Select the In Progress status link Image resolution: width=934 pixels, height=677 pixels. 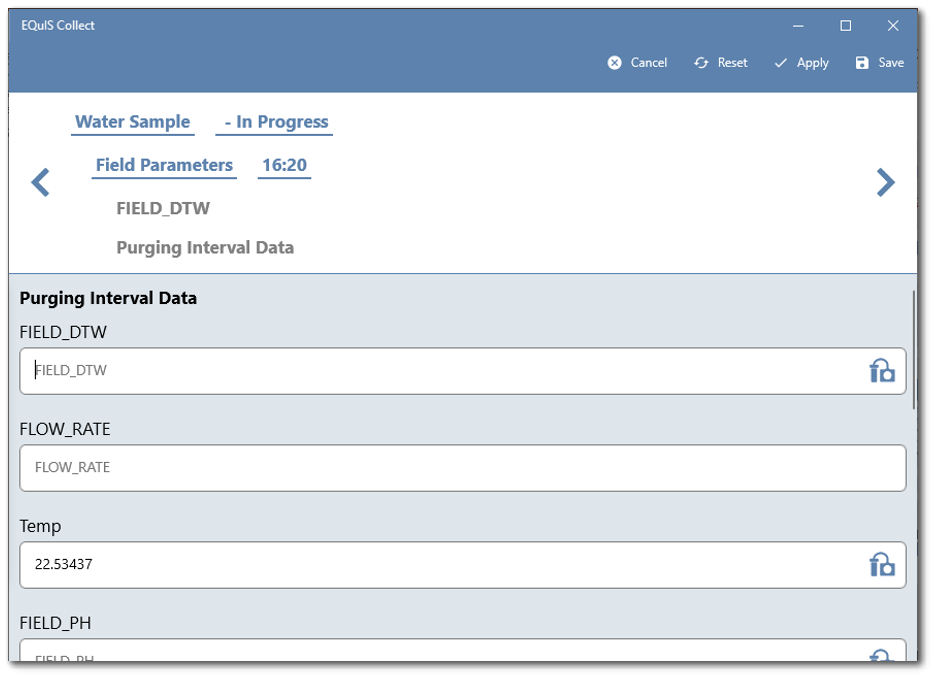(x=273, y=121)
